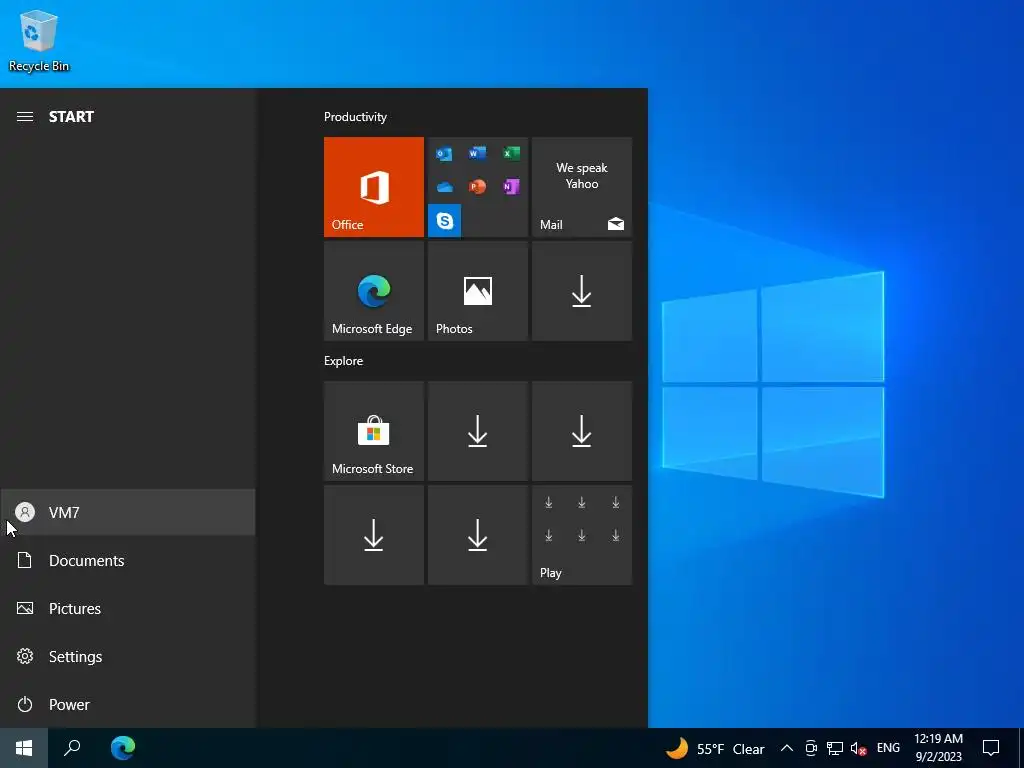
Task: Open OneNote from the Office apps tile
Action: coord(511,187)
